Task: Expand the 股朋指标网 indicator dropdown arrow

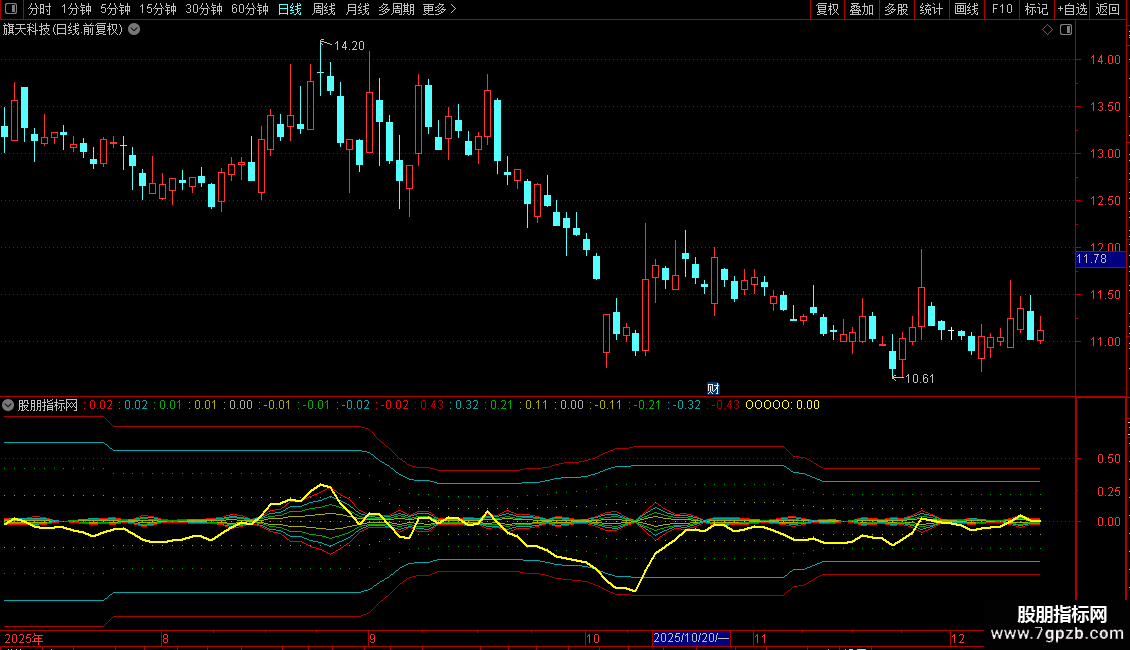Action: (9, 405)
